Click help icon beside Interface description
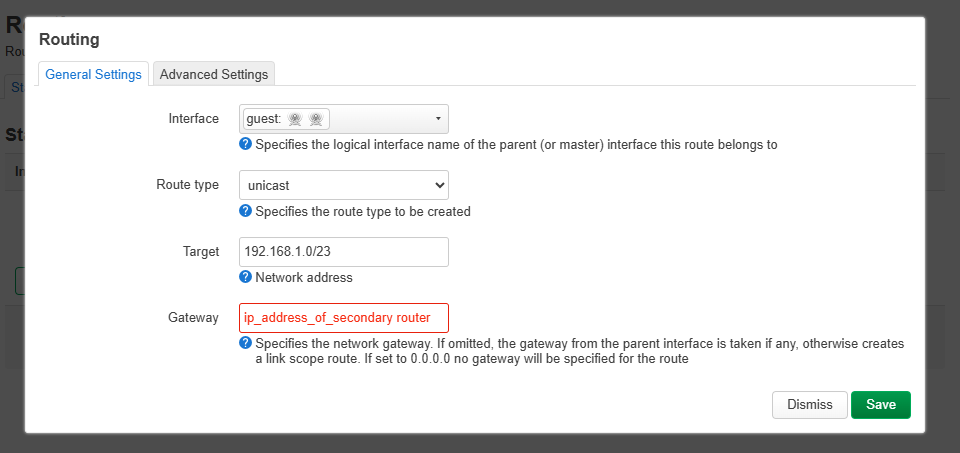Screen dimensions: 960x453 pyautogui.click(x=246, y=144)
